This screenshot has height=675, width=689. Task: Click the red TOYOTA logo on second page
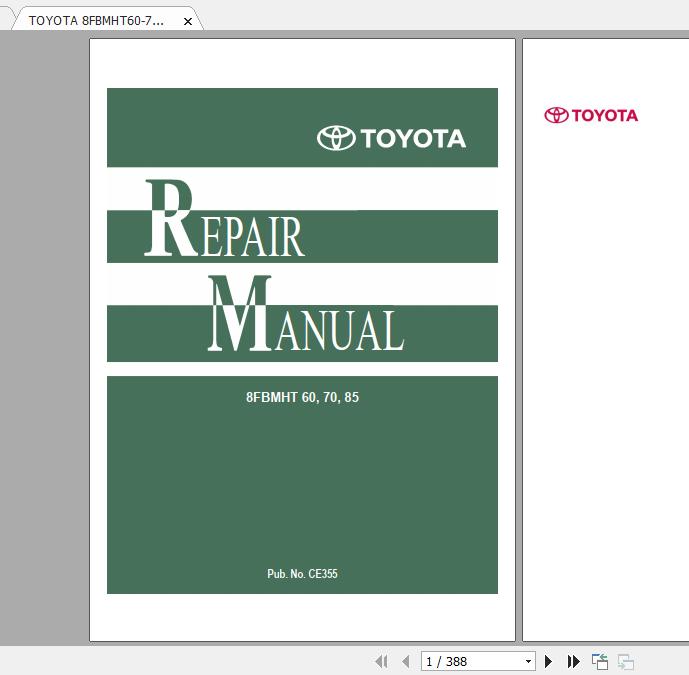(591, 115)
